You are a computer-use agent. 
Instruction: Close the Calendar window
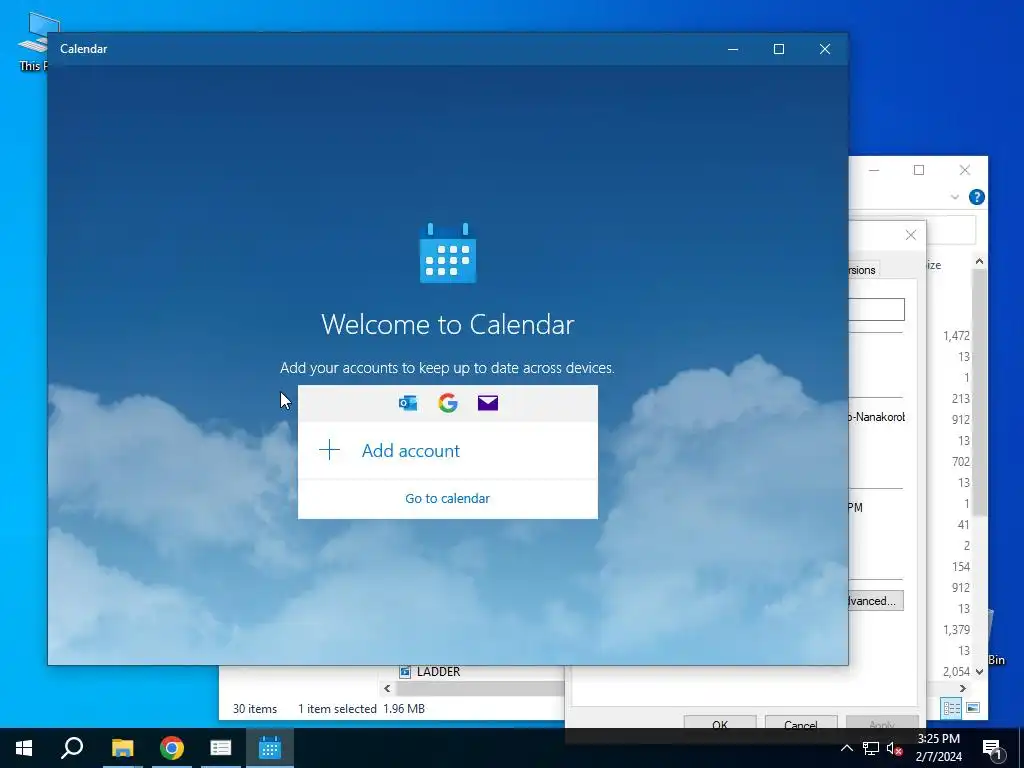tap(825, 49)
